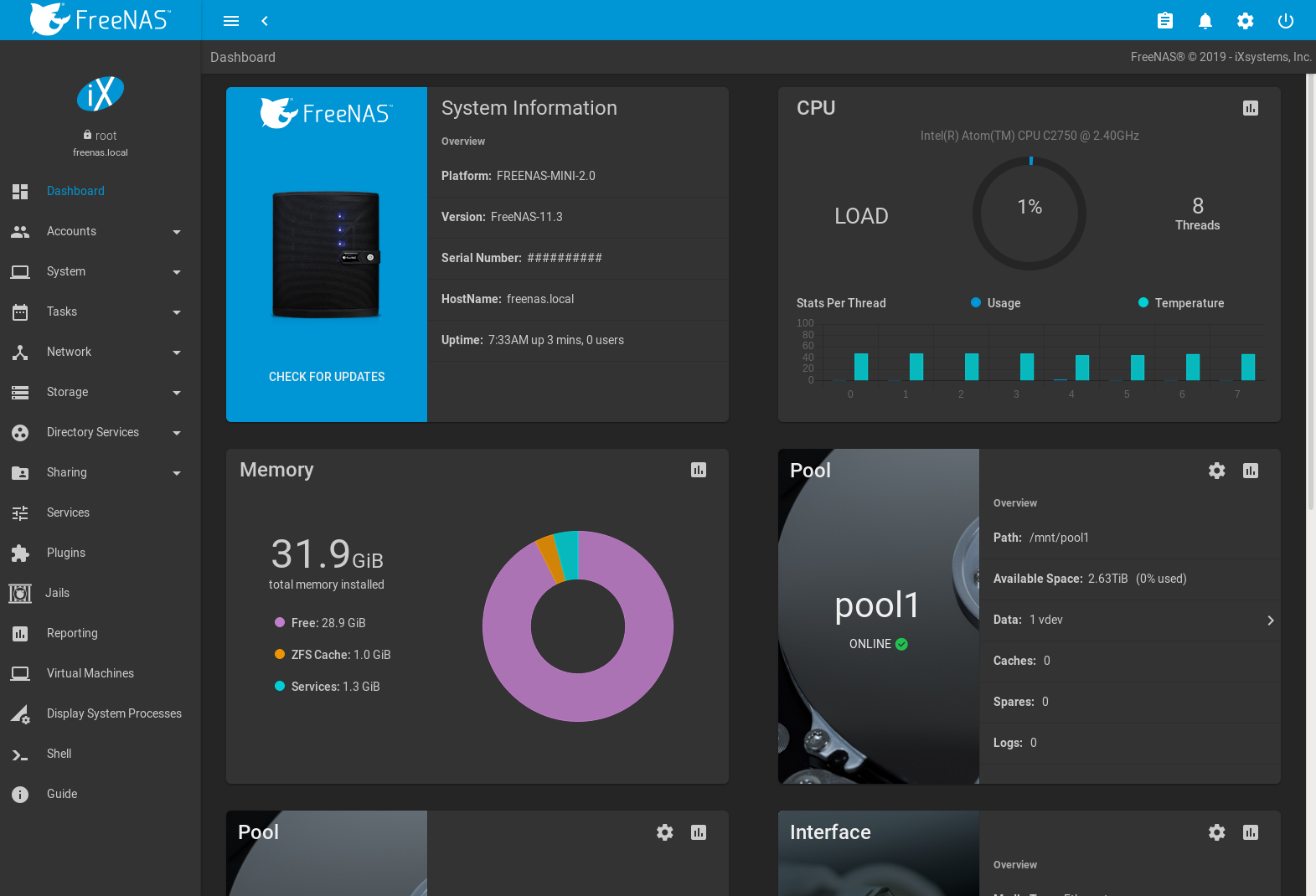
Task: Click the thread 0 temperature bar
Action: 861,367
